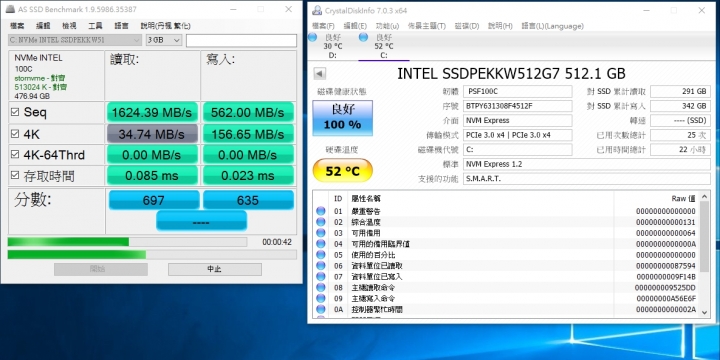Open the 佈景主題(T) theme menu

pos(427,26)
